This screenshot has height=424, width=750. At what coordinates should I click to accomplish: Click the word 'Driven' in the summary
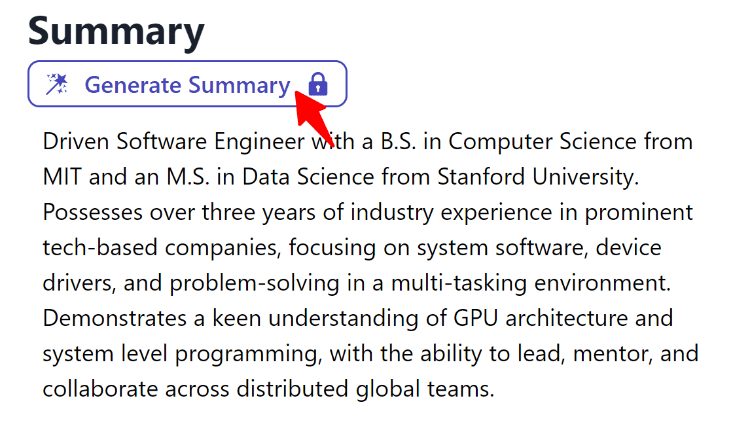(76, 142)
